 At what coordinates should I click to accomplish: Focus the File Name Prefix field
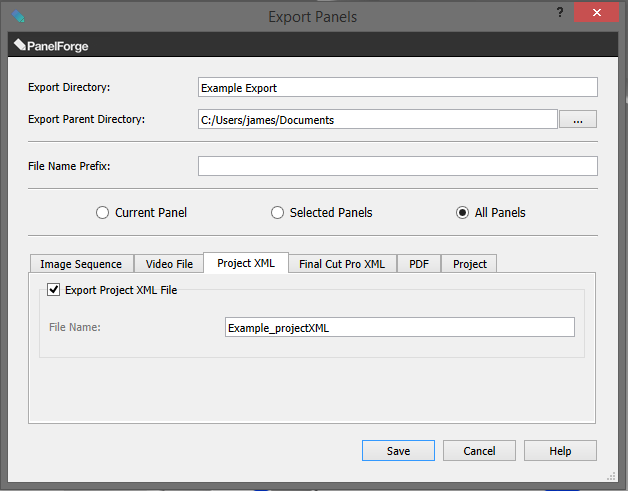[x=397, y=166]
